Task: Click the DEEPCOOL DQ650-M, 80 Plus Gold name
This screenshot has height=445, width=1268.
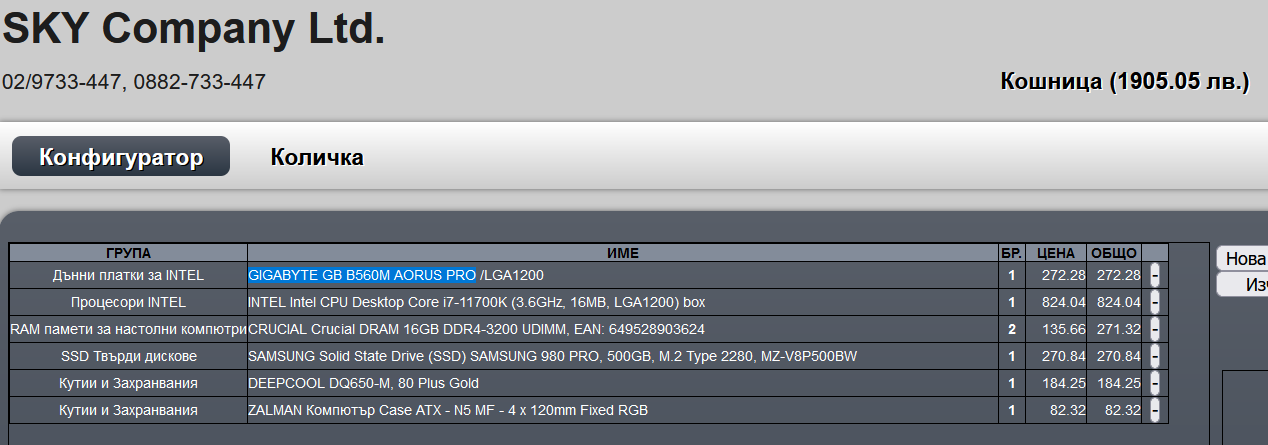Action: point(363,383)
